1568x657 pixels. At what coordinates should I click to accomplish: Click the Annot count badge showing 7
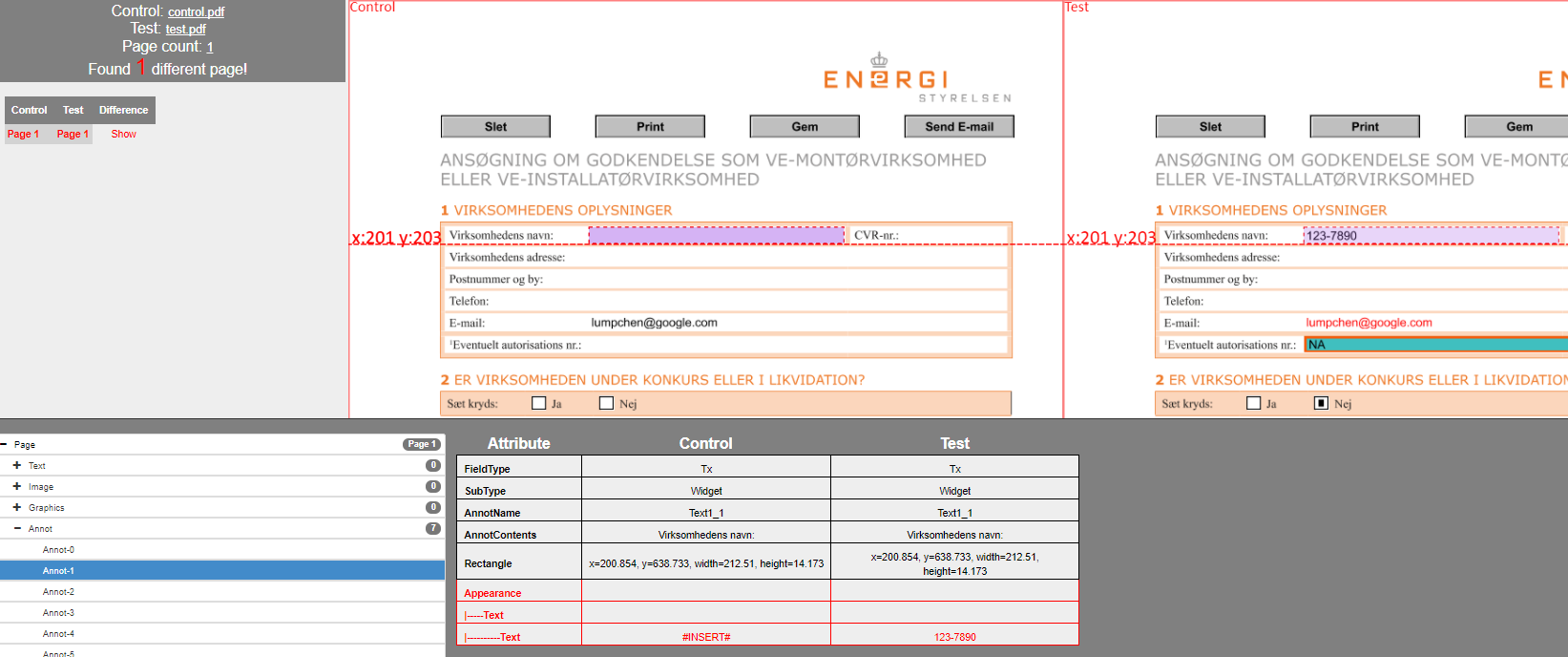click(433, 529)
